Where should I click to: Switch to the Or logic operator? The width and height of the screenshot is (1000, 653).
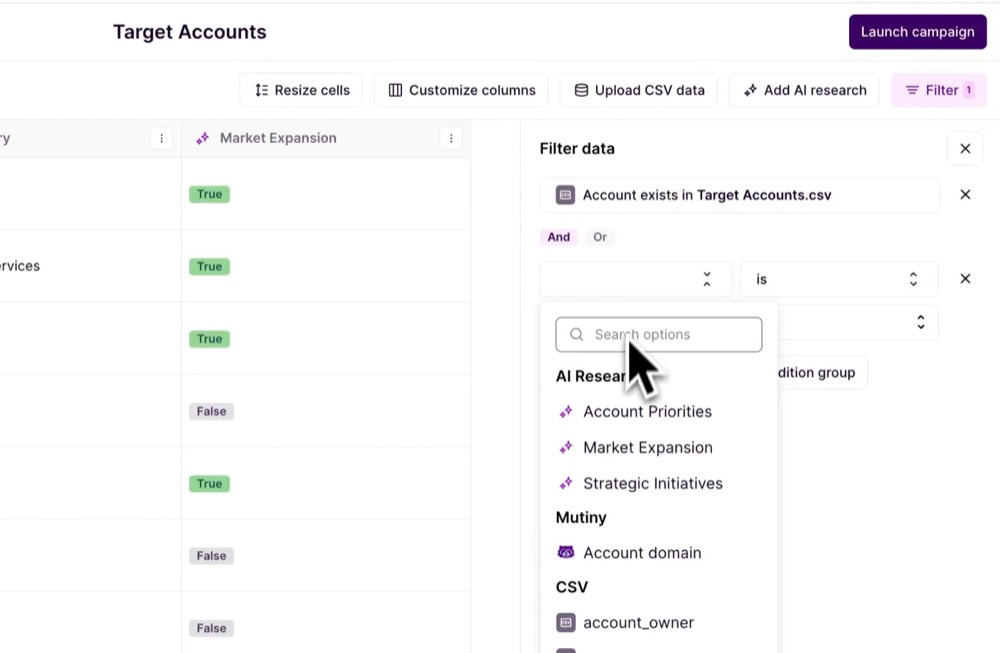pos(599,237)
